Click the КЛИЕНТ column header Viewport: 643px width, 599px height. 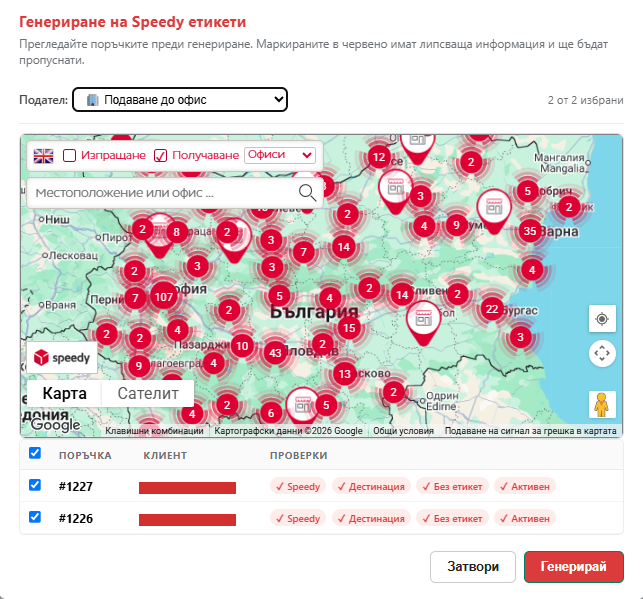(x=165, y=456)
